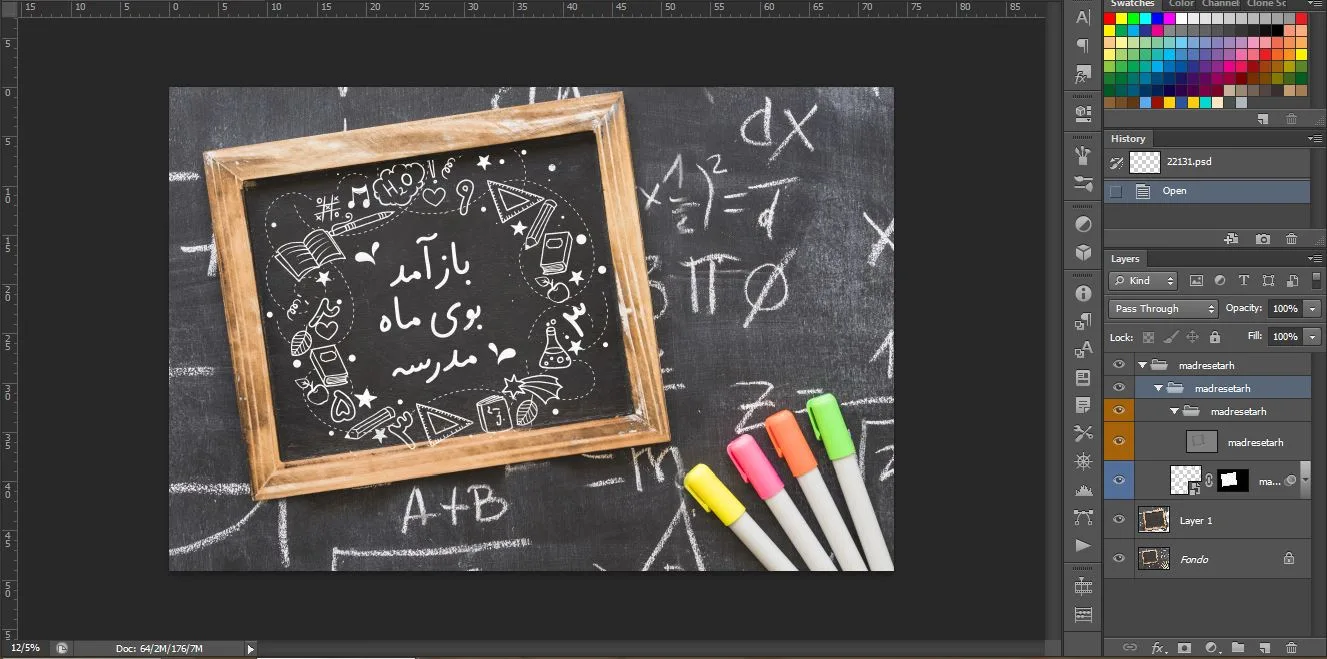Open the Character panel icon

point(1083,17)
